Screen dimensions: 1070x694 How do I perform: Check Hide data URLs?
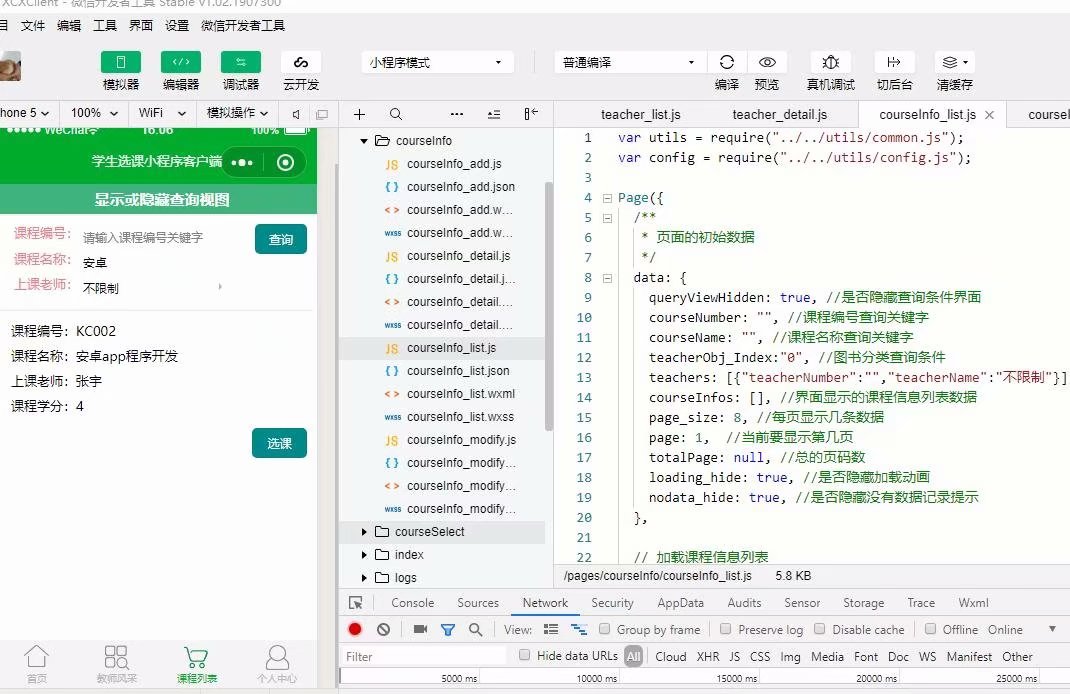524,655
